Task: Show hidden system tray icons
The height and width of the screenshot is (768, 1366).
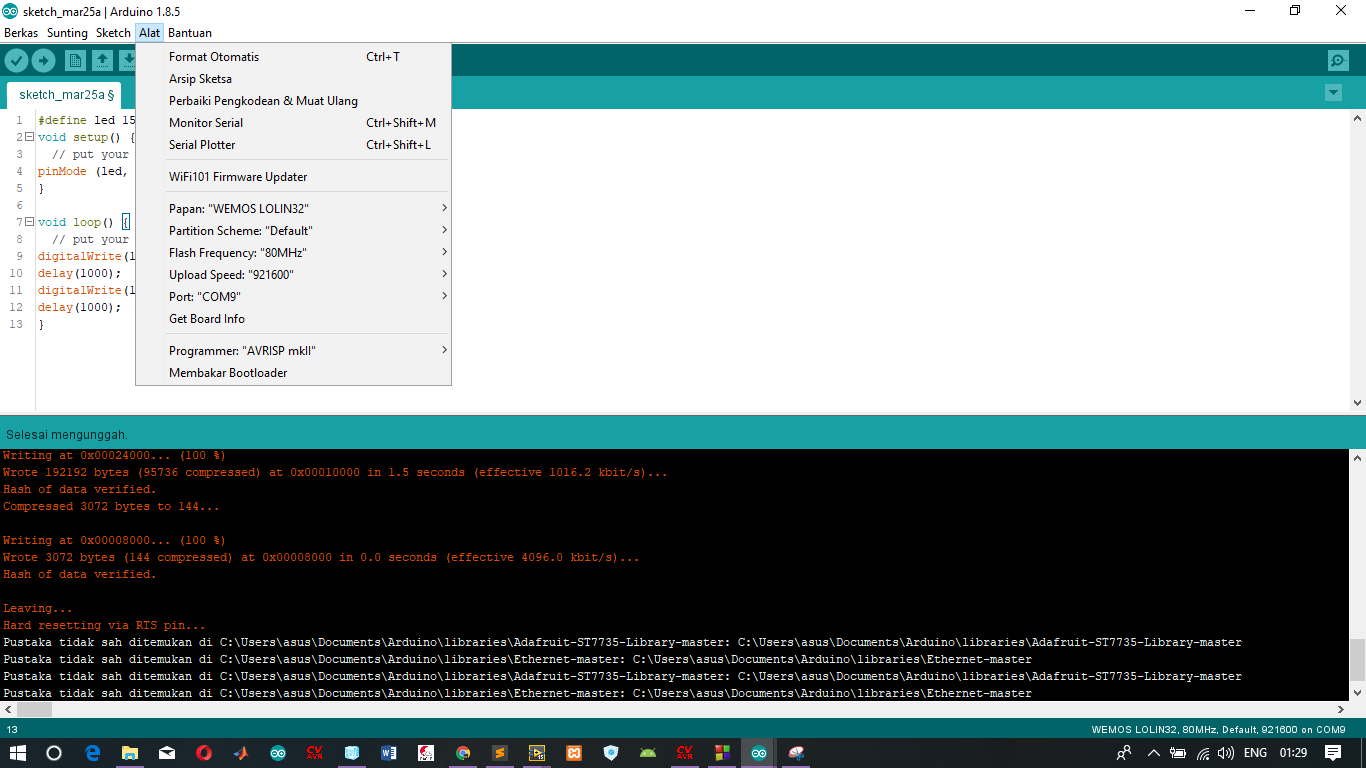Action: [1154, 753]
